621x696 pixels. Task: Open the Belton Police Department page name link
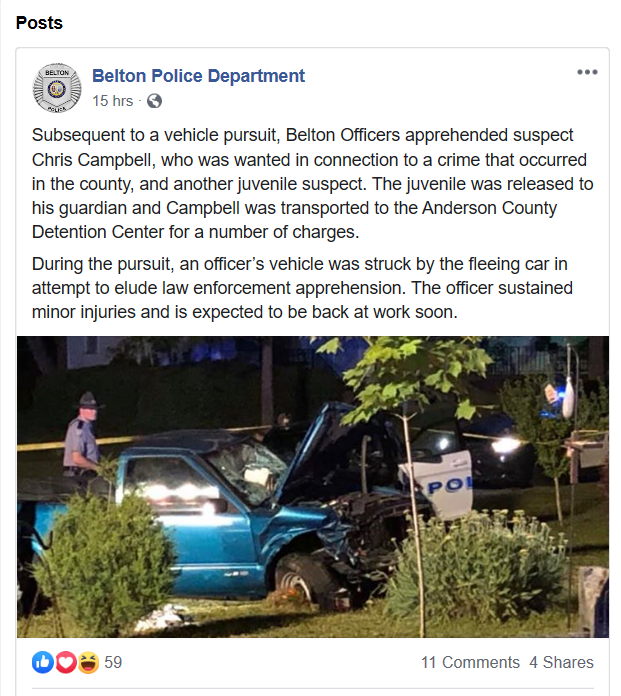click(x=198, y=76)
